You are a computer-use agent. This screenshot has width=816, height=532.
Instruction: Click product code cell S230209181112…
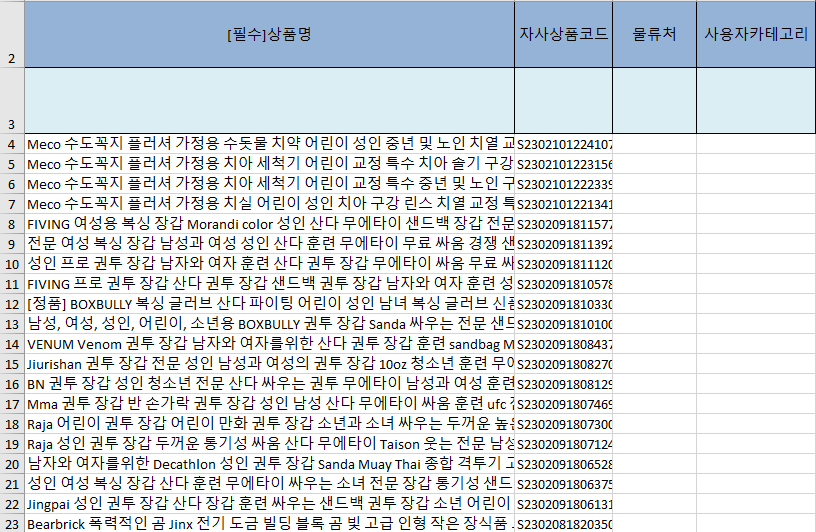coord(564,264)
